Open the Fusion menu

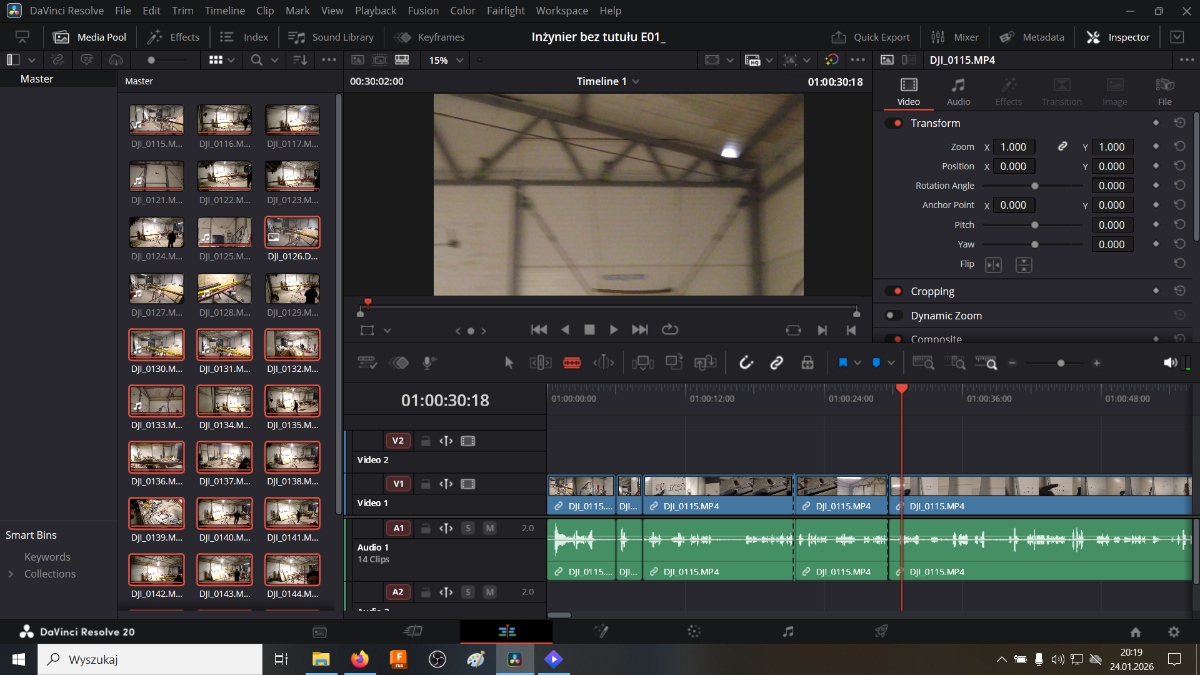click(x=423, y=11)
